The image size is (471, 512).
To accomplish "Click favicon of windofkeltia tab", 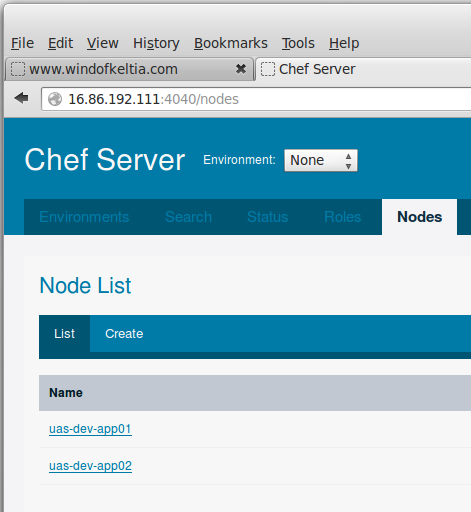I will (18, 69).
